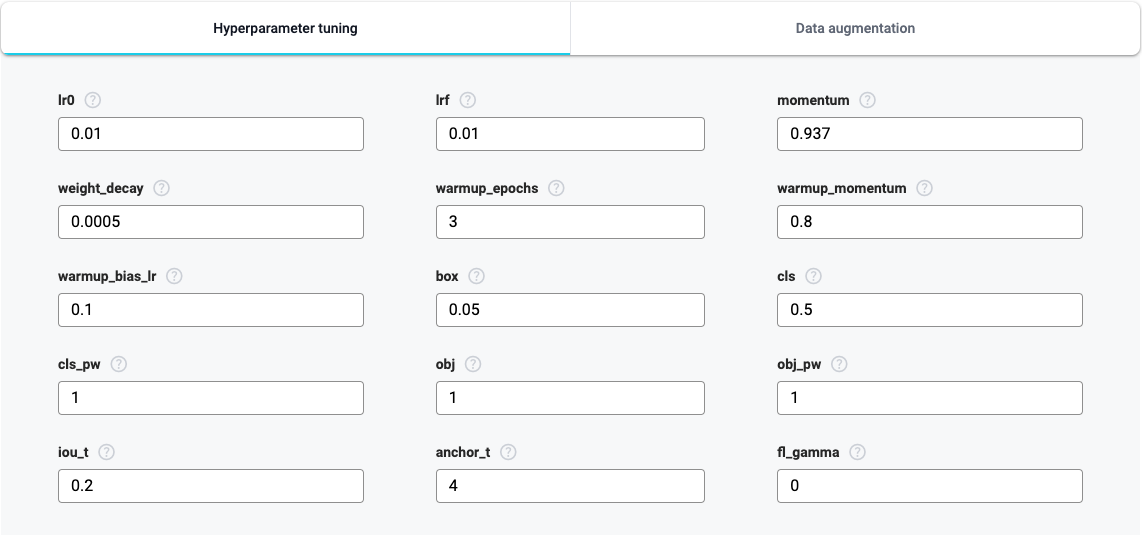Click the warmup_momentum help icon

pos(924,188)
